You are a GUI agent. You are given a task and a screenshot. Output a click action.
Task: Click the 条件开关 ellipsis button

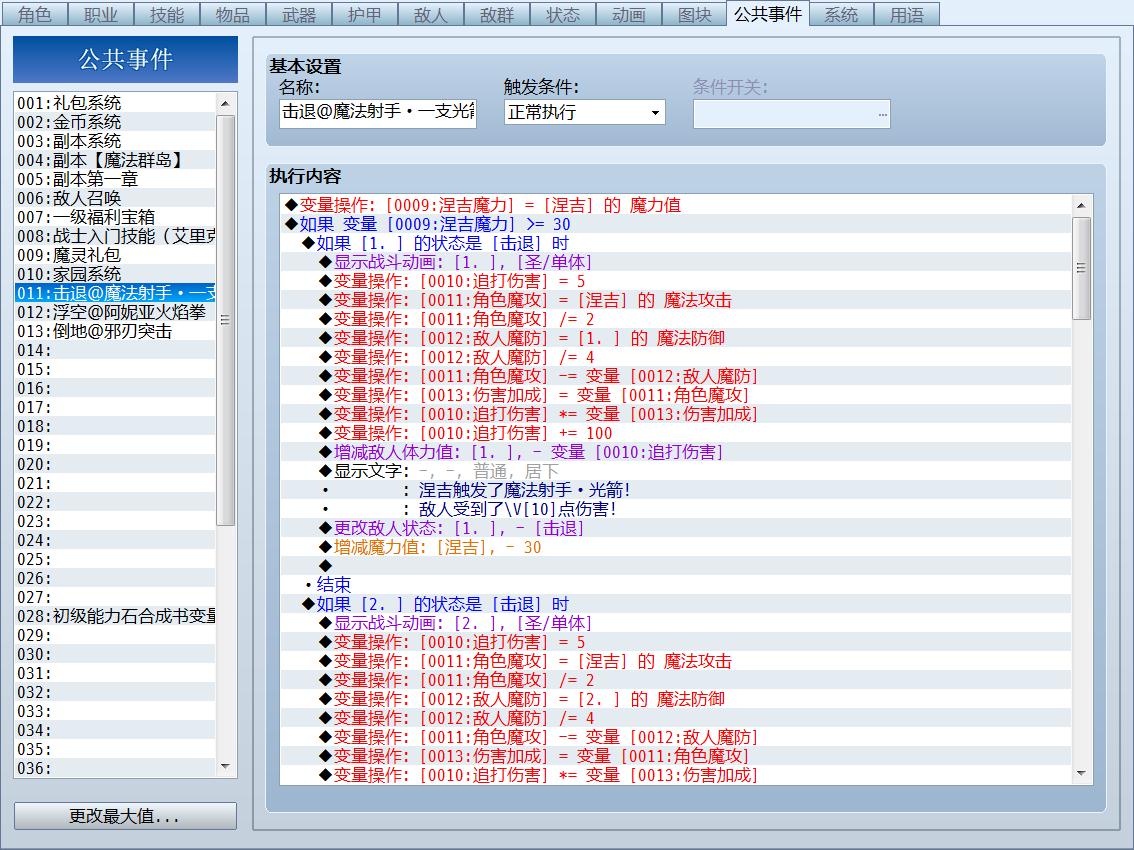coord(882,114)
